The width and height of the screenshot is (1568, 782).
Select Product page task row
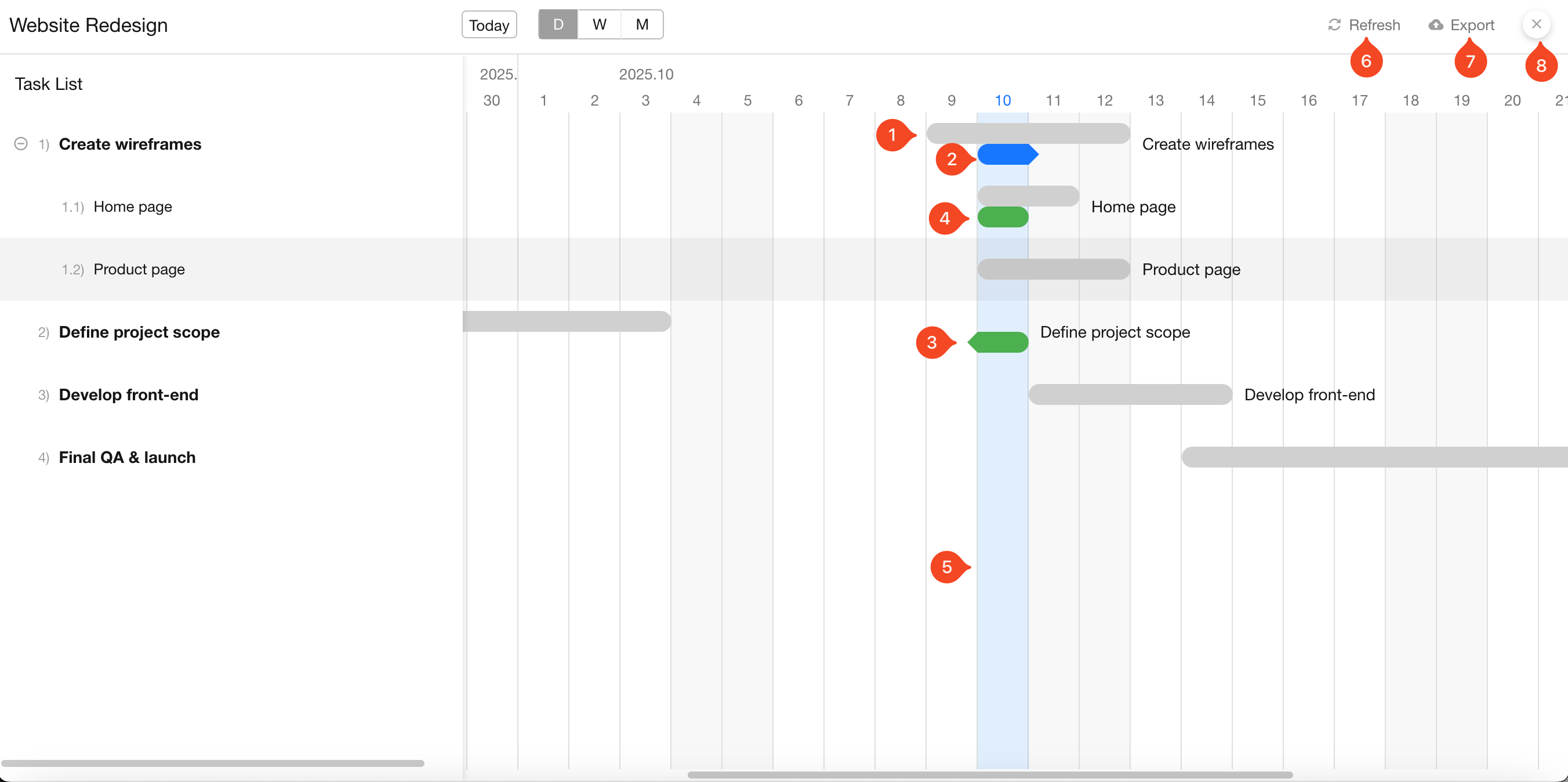[x=139, y=269]
